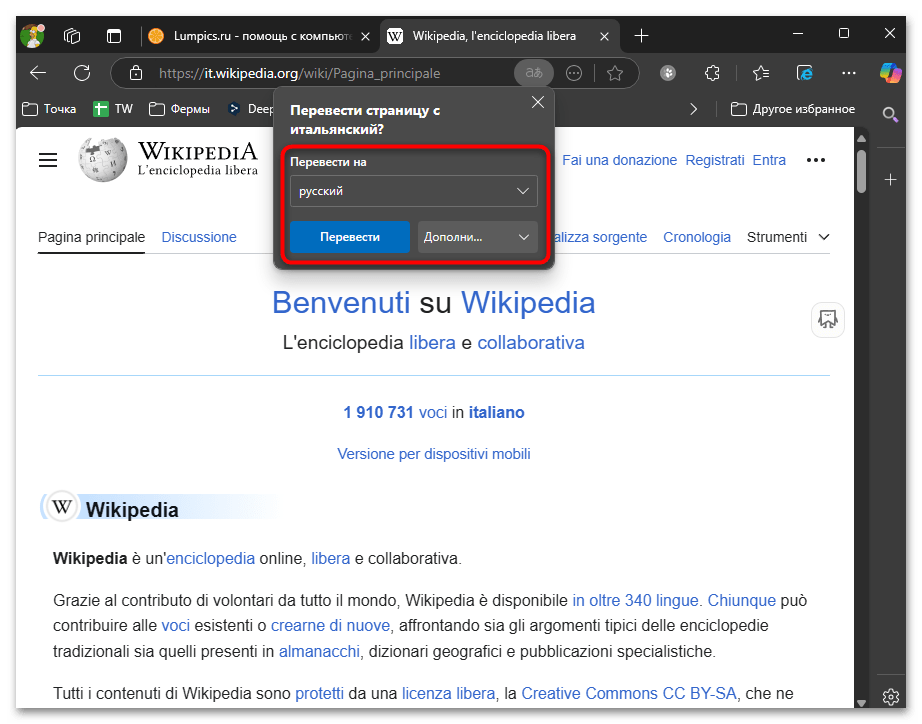Close the Wikipedia tab

[x=604, y=36]
